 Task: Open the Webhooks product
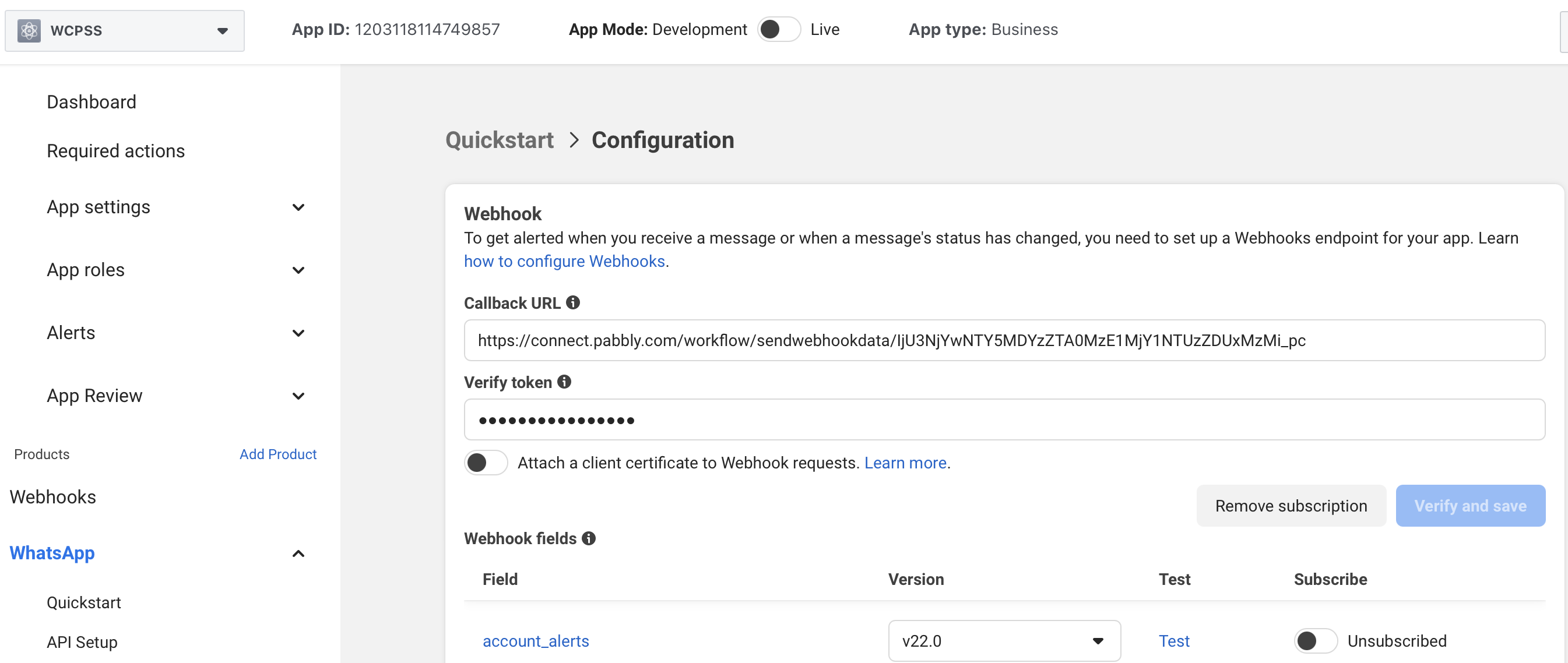[53, 496]
